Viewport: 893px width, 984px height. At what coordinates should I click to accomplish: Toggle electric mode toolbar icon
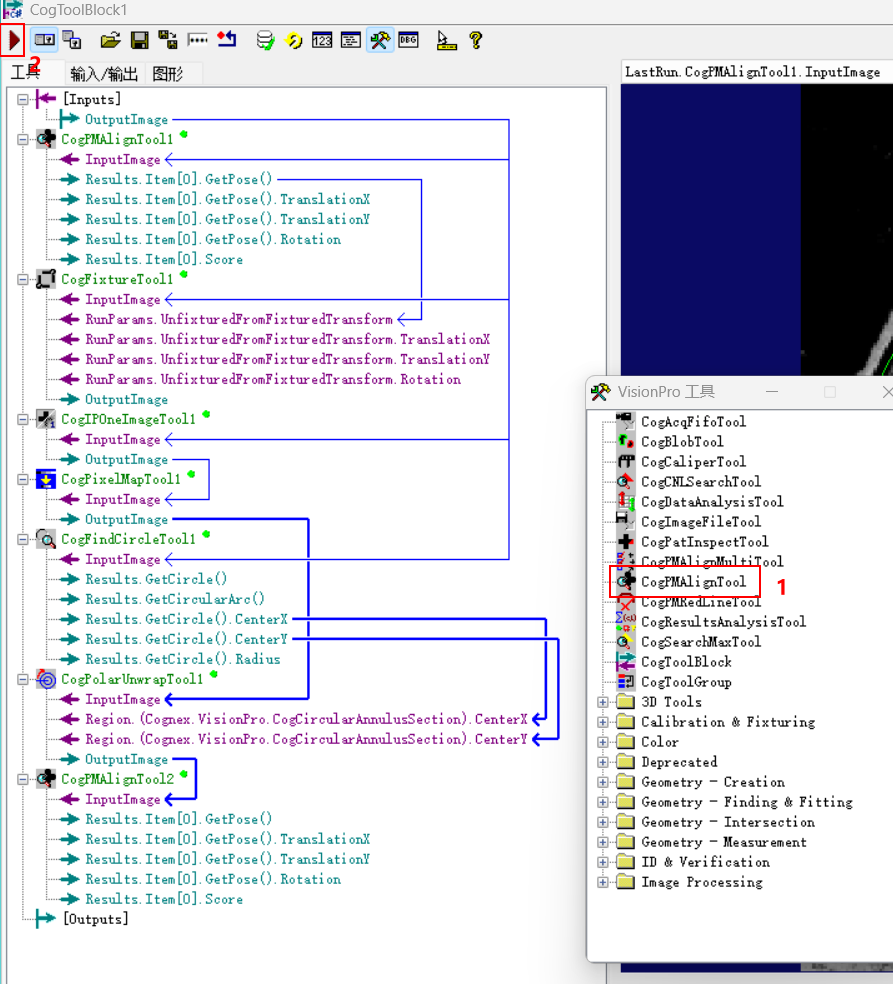pyautogui.click(x=44, y=40)
